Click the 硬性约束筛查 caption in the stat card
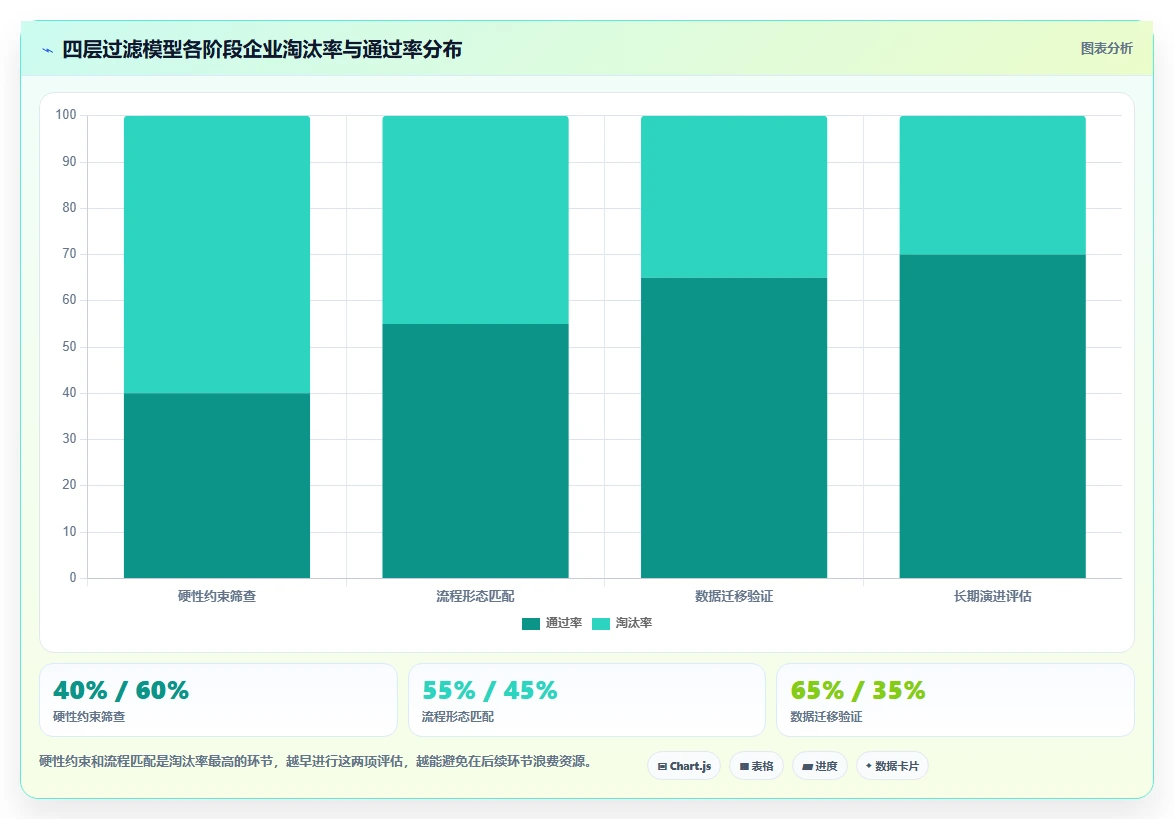 point(89,716)
